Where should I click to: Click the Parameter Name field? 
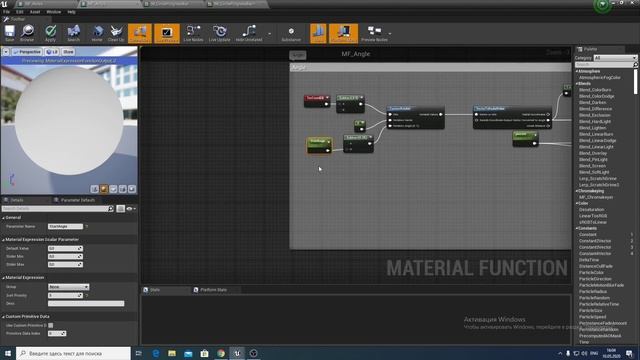pyautogui.click(x=65, y=227)
